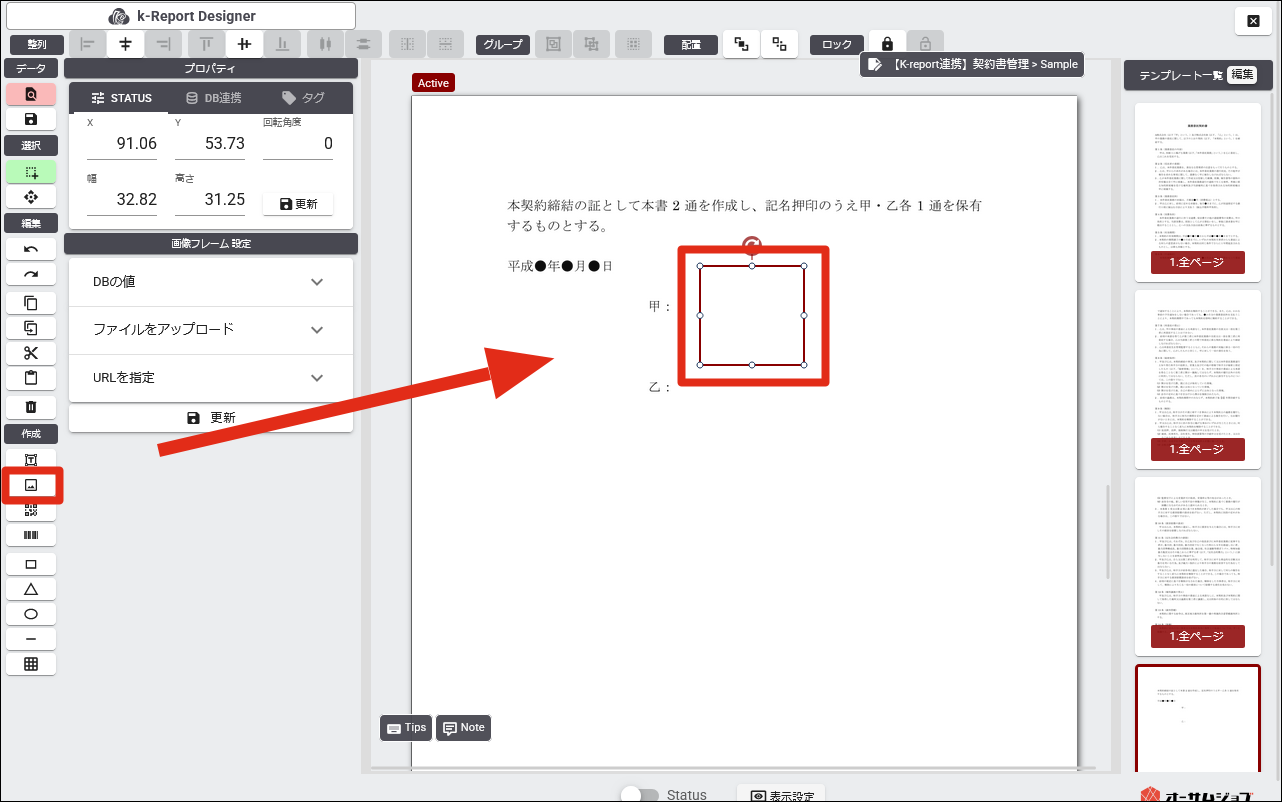The height and width of the screenshot is (802, 1282).
Task: Click the 編集 button beside テンプレート一覧
Action: click(1241, 75)
